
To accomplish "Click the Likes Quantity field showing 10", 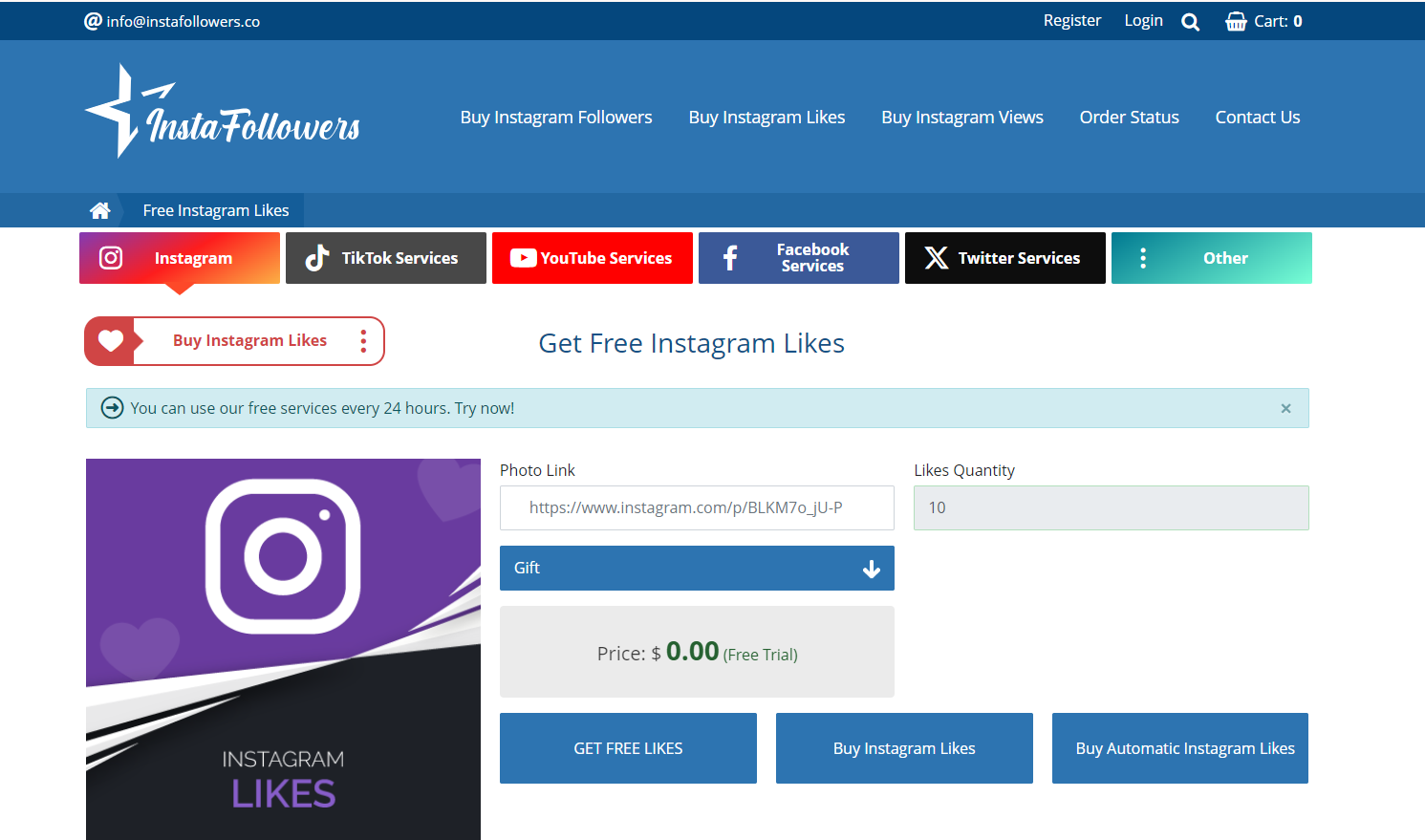I will pos(1112,507).
